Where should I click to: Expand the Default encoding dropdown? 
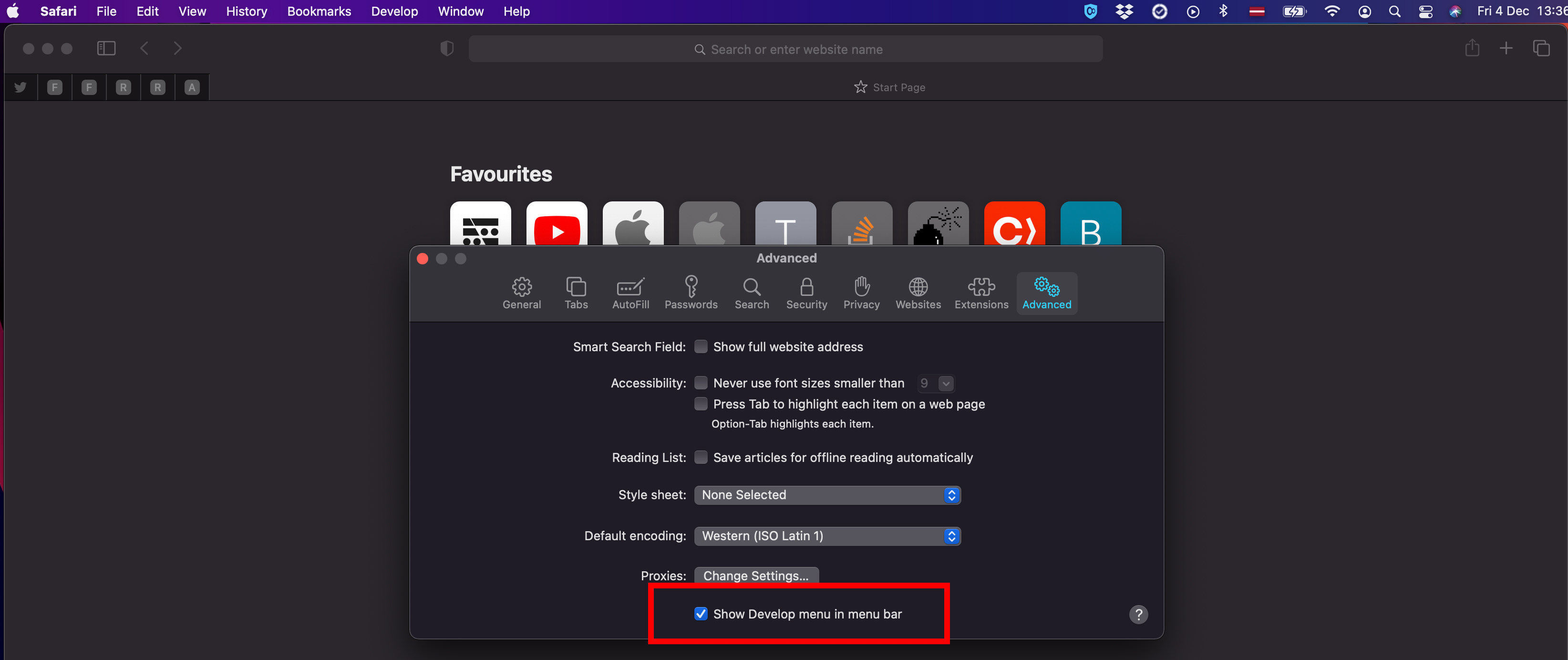coord(826,536)
